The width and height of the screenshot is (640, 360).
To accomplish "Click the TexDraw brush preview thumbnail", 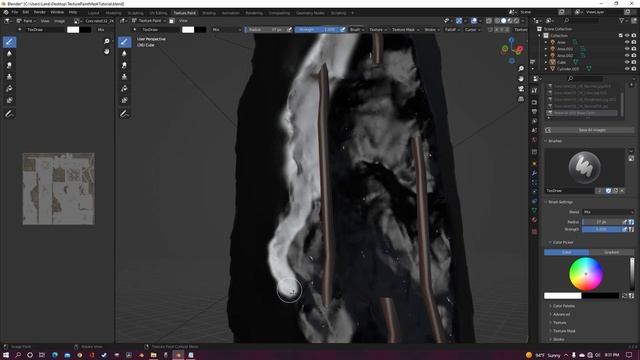I will pos(584,167).
